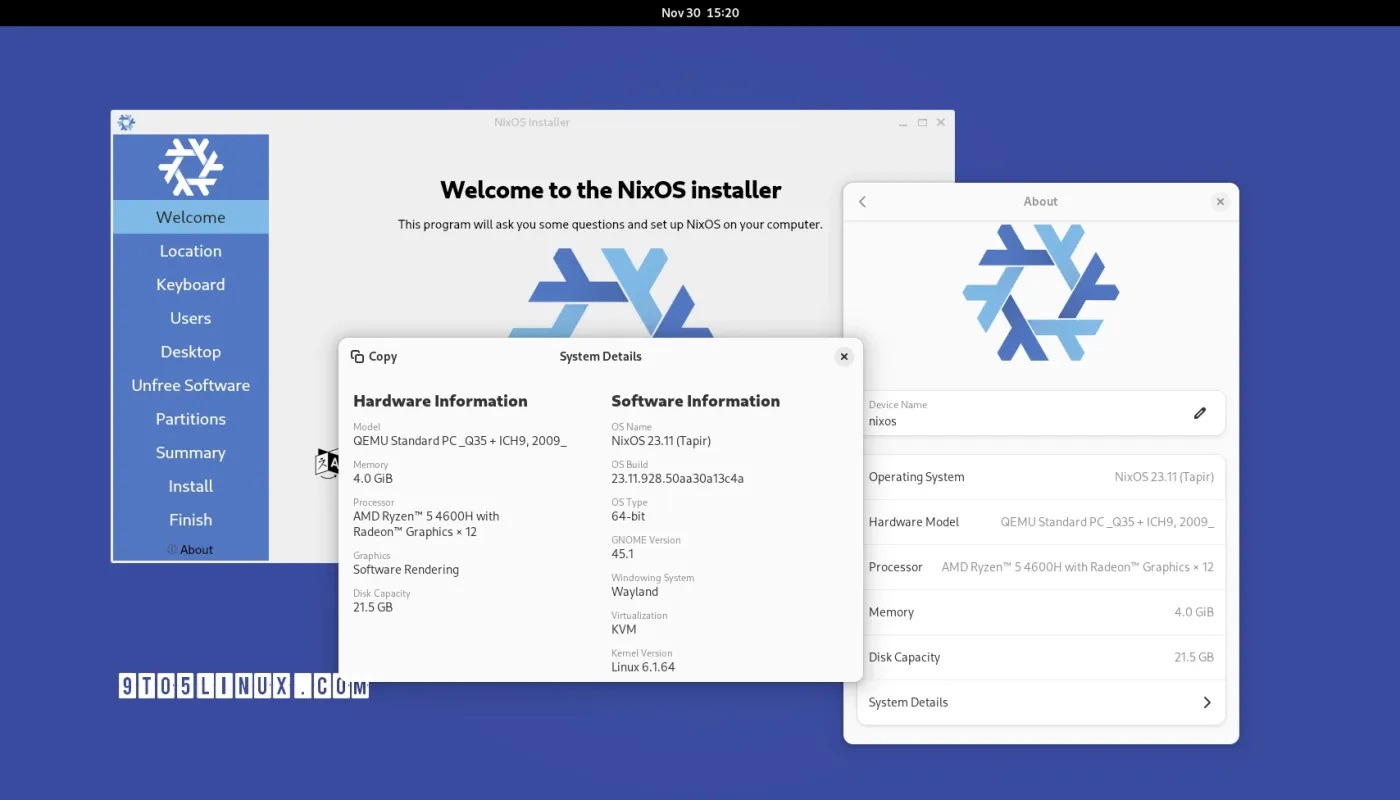Select the Summary step in the sidebar
Viewport: 1400px width, 800px height.
(190, 452)
